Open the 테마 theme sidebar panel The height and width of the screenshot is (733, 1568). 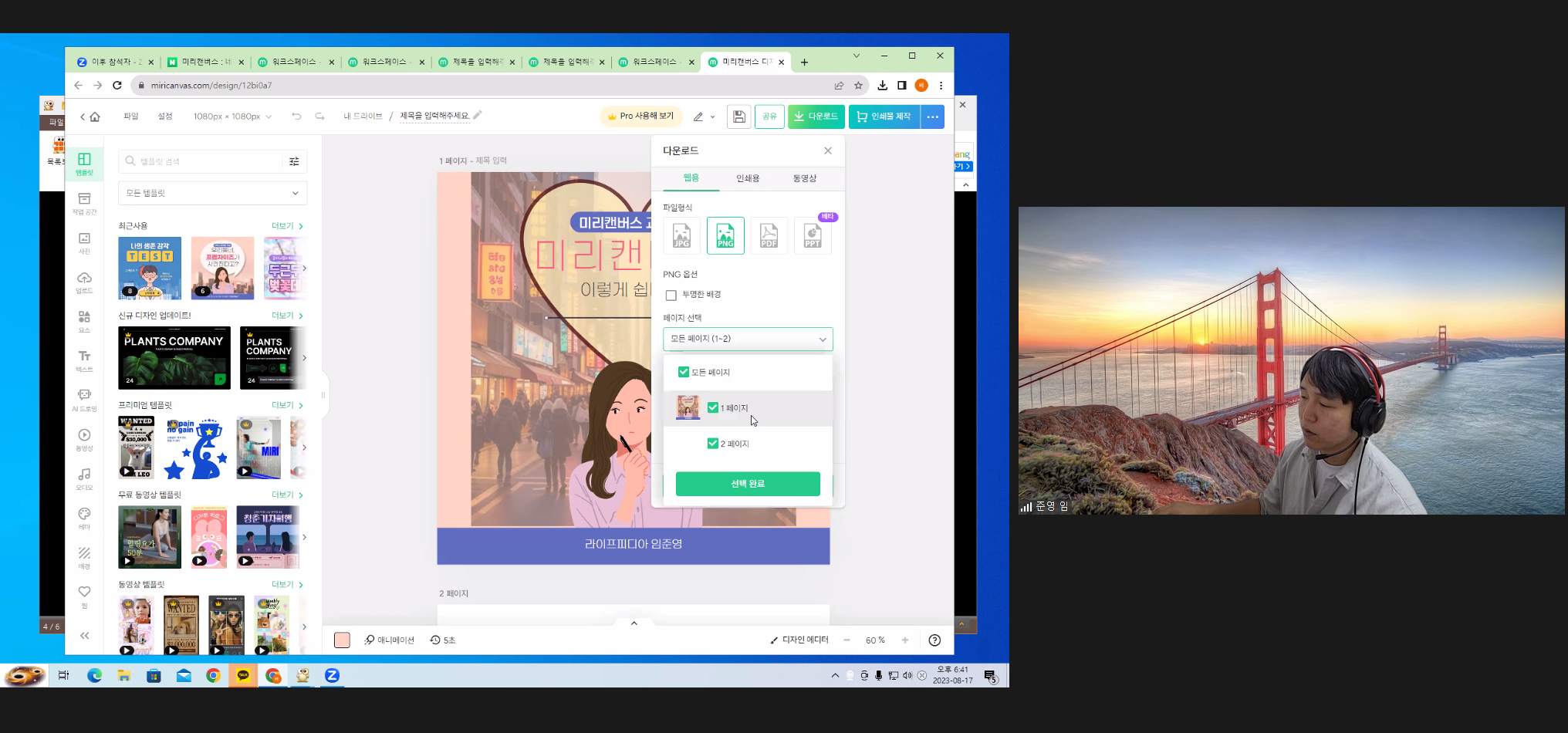(x=84, y=519)
